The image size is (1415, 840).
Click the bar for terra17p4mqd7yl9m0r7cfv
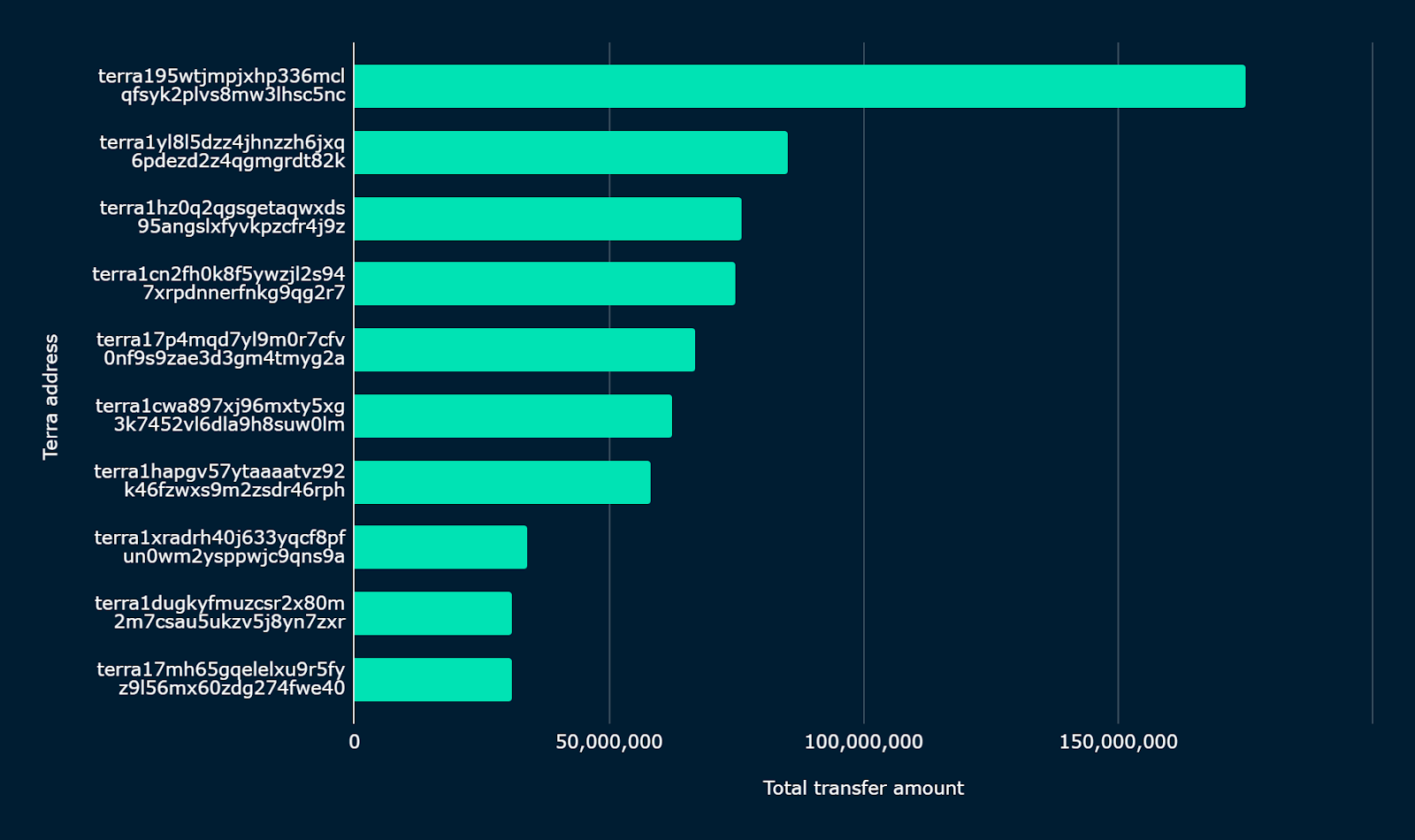click(524, 350)
